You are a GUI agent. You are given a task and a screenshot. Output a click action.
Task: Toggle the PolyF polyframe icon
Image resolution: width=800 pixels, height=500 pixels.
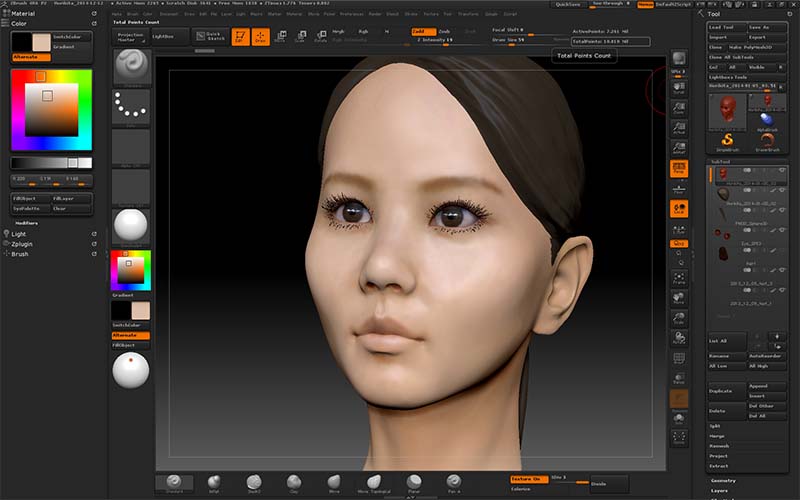click(x=679, y=359)
